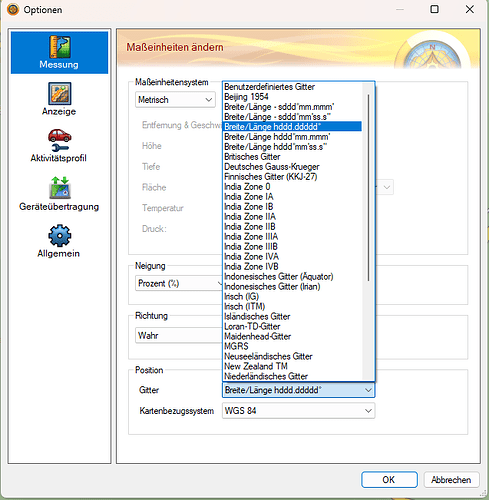Click the BaseCamp app icon in title bar
Screen dimensions: 489x500
click(x=13, y=9)
